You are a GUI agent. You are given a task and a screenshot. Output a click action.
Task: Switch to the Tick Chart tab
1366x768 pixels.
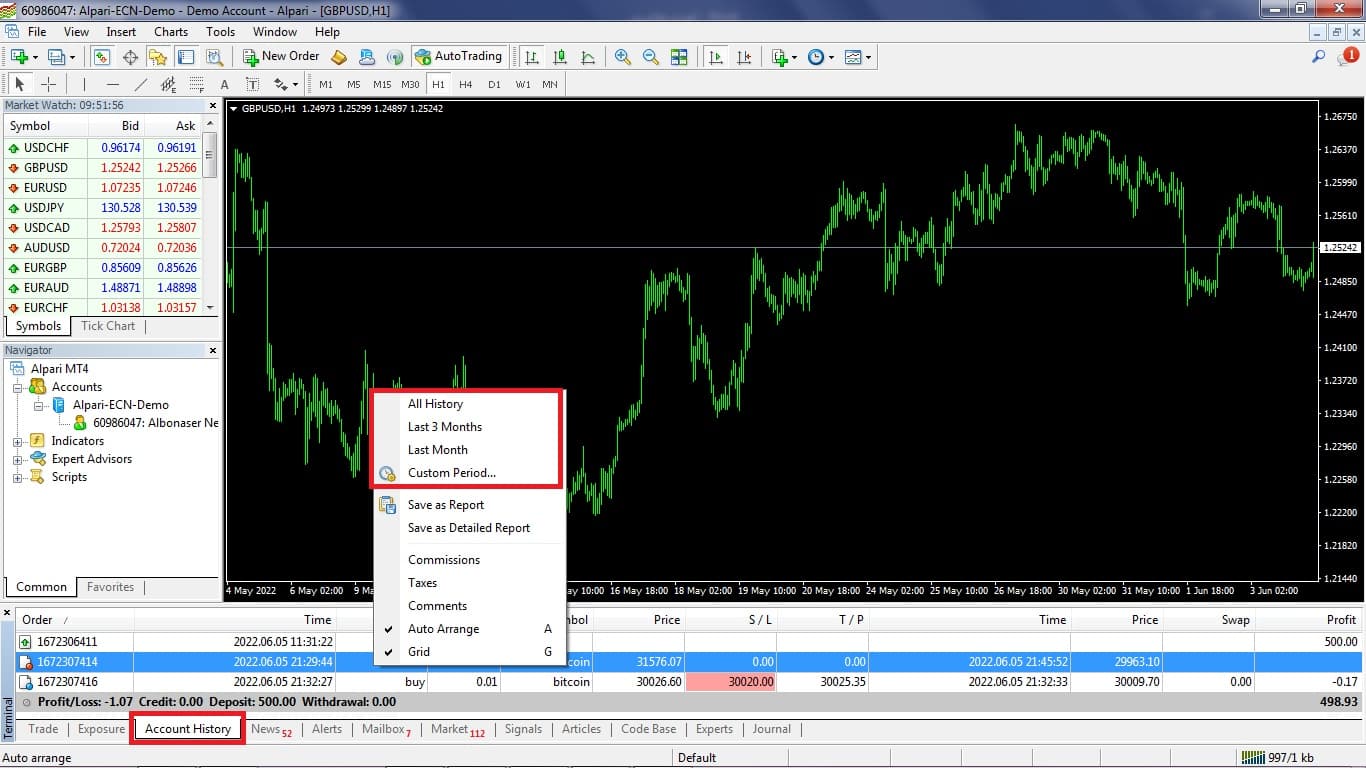(108, 326)
